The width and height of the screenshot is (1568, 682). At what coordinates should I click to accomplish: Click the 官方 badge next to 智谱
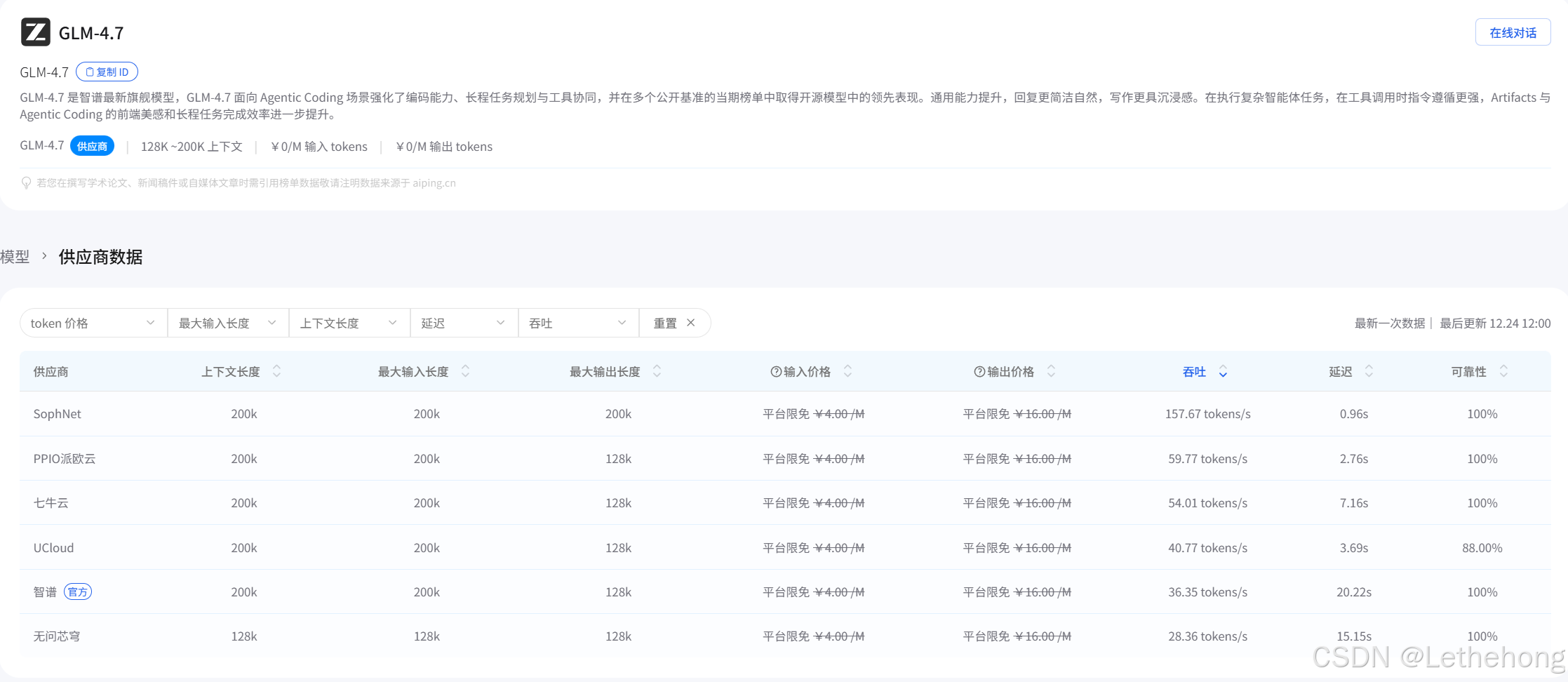pos(78,592)
